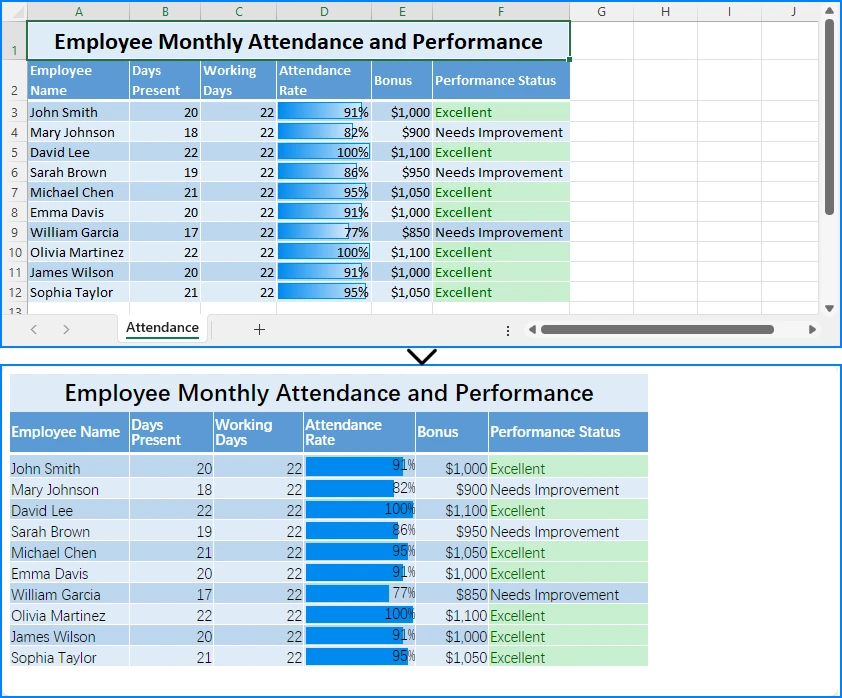The width and height of the screenshot is (842, 698).
Task: Click the vertical scrollbar thumb
Action: [x=828, y=115]
